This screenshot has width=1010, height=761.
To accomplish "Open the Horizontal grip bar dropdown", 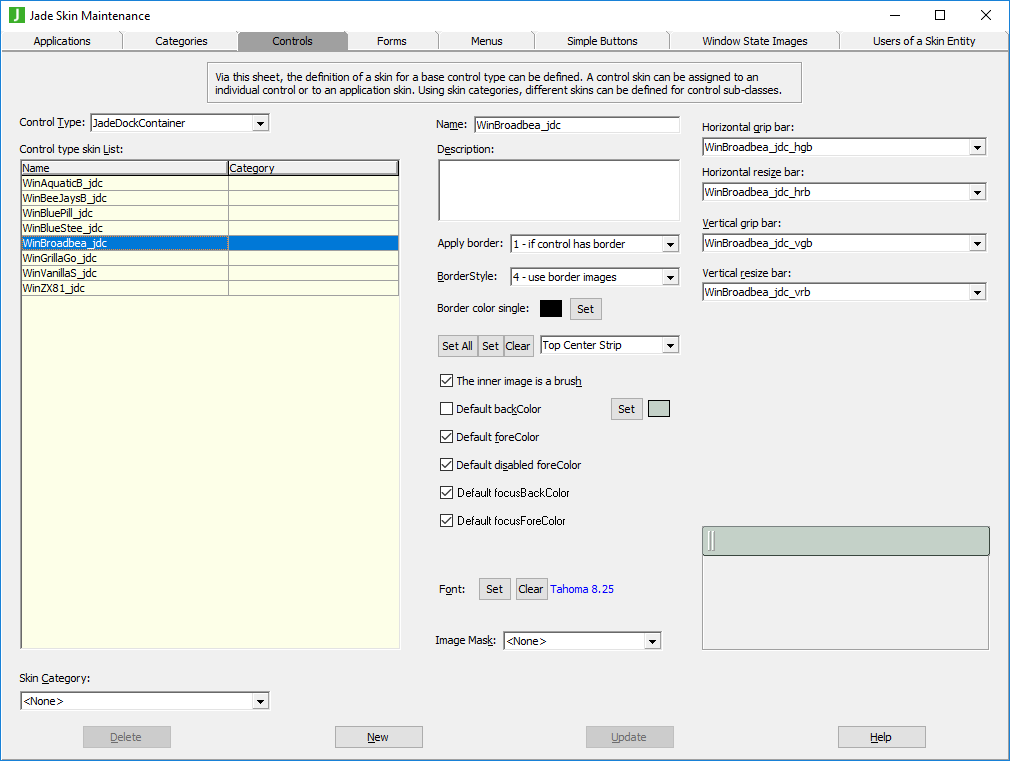I will coord(977,148).
